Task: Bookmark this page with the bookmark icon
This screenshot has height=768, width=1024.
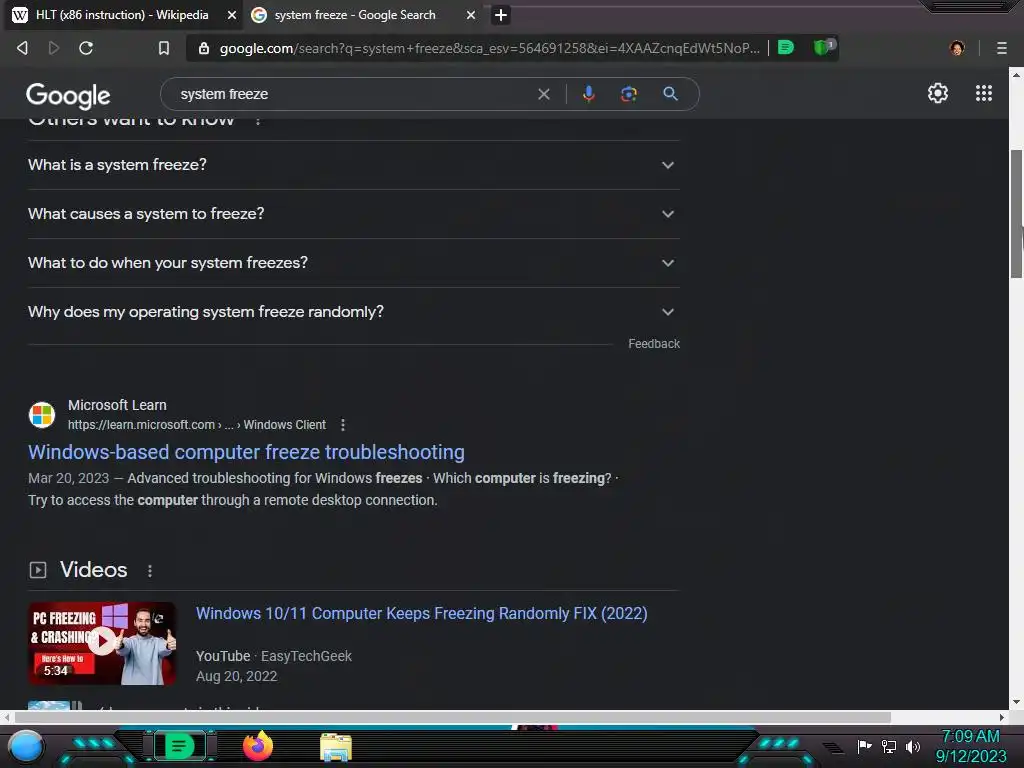Action: pos(164,48)
